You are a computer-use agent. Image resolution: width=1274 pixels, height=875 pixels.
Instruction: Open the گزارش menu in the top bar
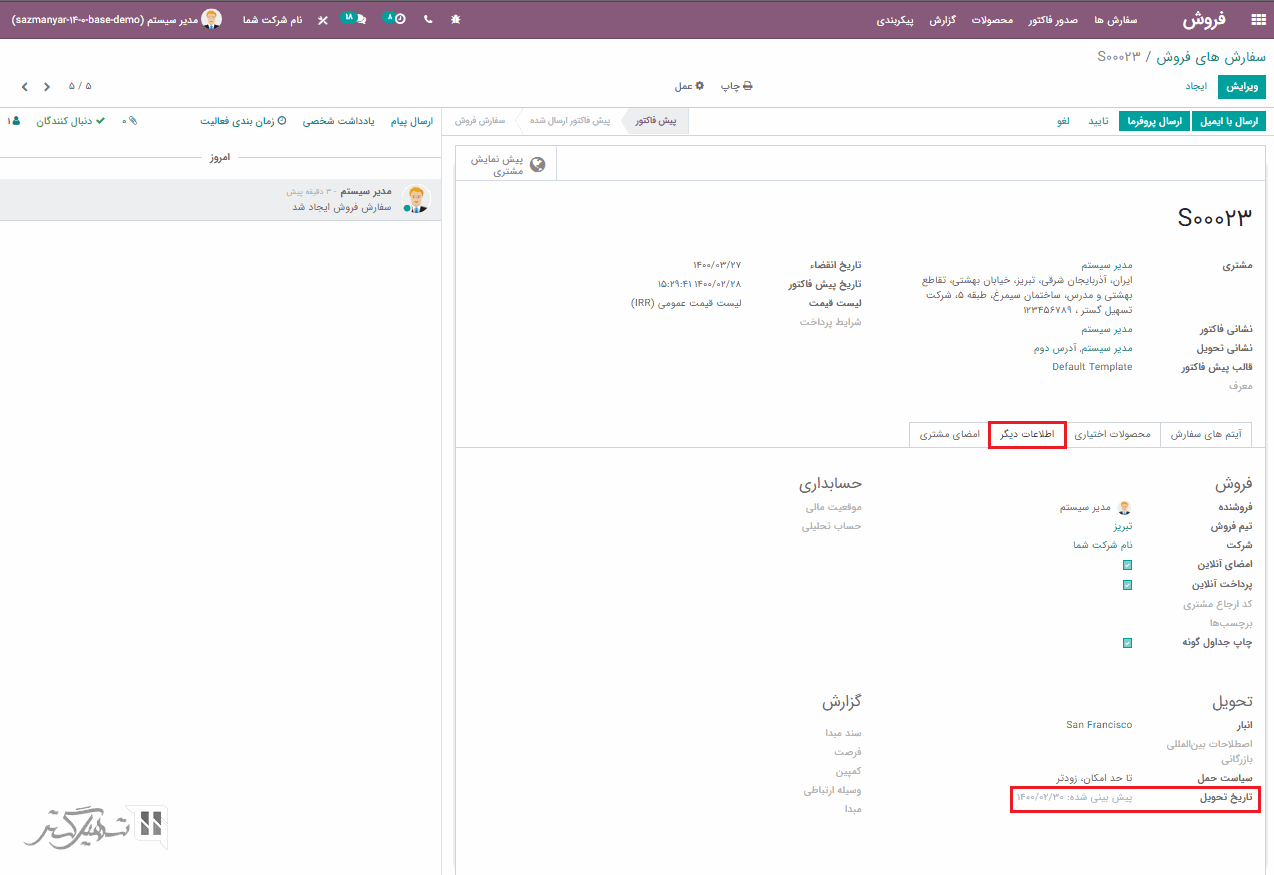click(943, 20)
